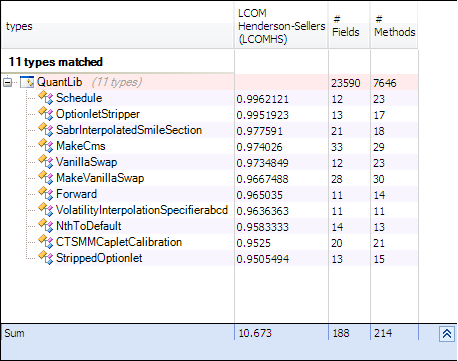Select SabrInterpolatedSmileSection in the tree
This screenshot has height=361, width=458.
129,130
